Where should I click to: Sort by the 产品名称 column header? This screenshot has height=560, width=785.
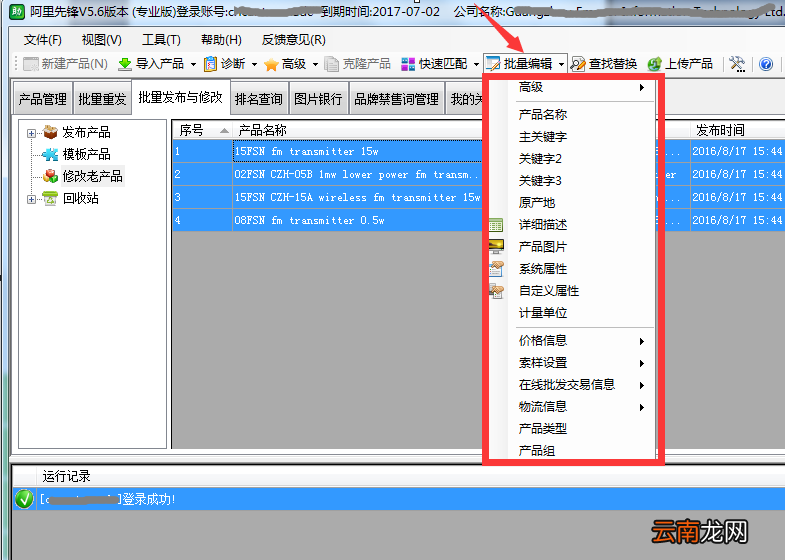[358, 130]
